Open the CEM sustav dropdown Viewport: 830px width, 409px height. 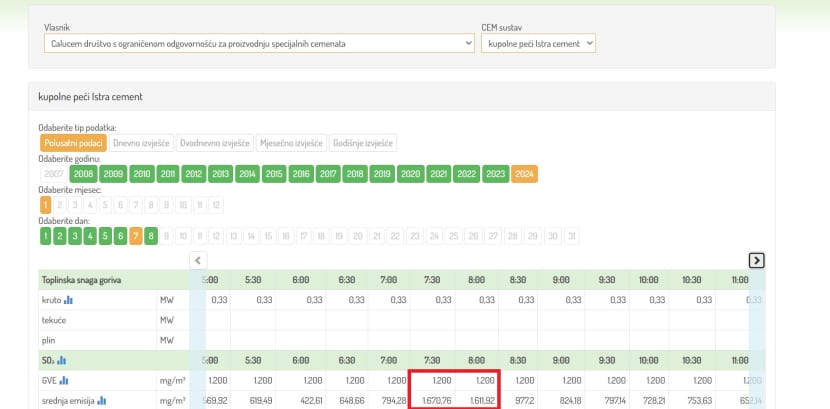[538, 43]
